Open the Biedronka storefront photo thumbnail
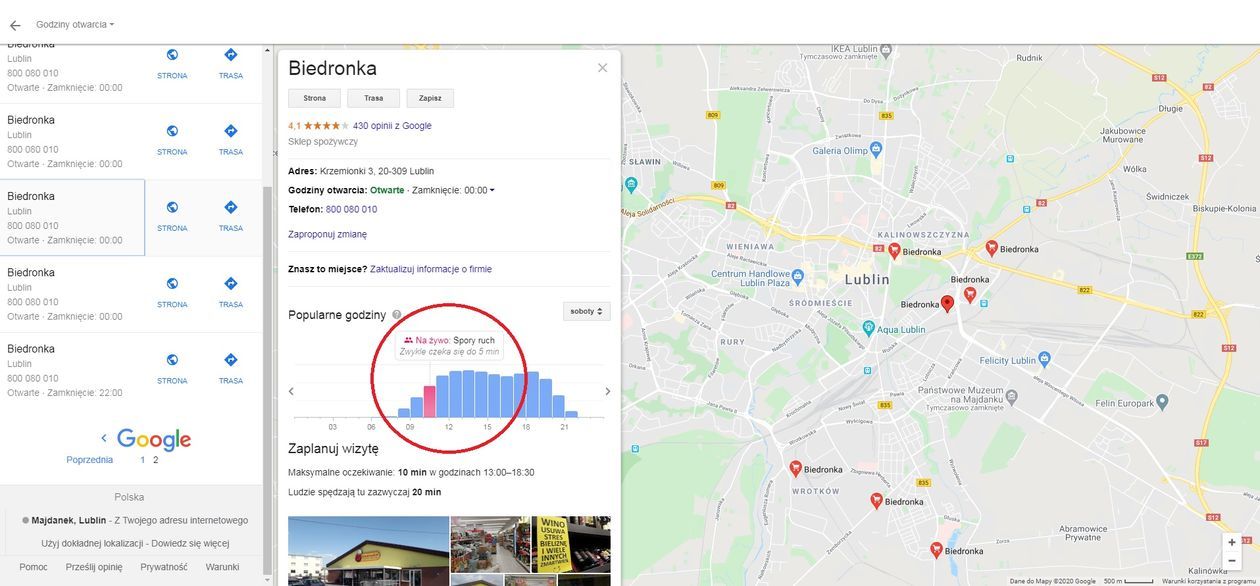 [x=368, y=551]
